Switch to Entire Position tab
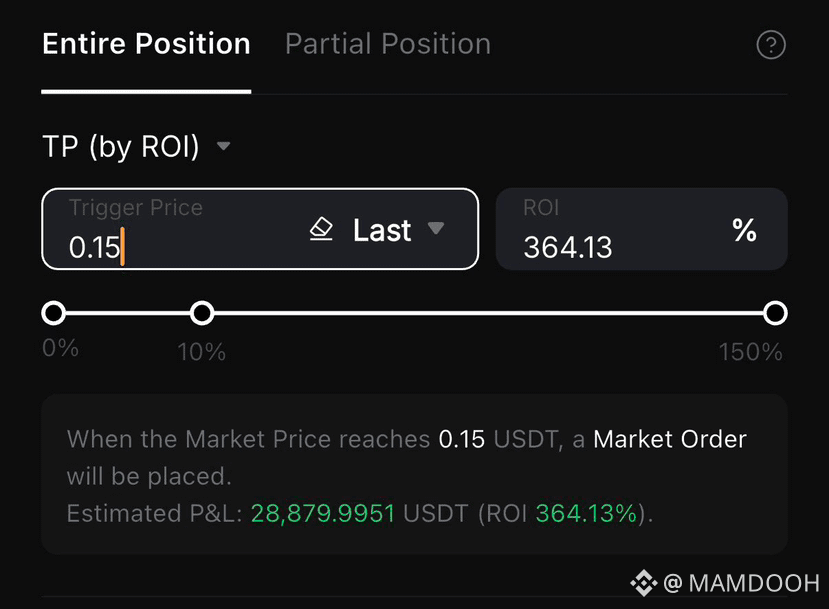The width and height of the screenshot is (829, 609). [x=146, y=43]
